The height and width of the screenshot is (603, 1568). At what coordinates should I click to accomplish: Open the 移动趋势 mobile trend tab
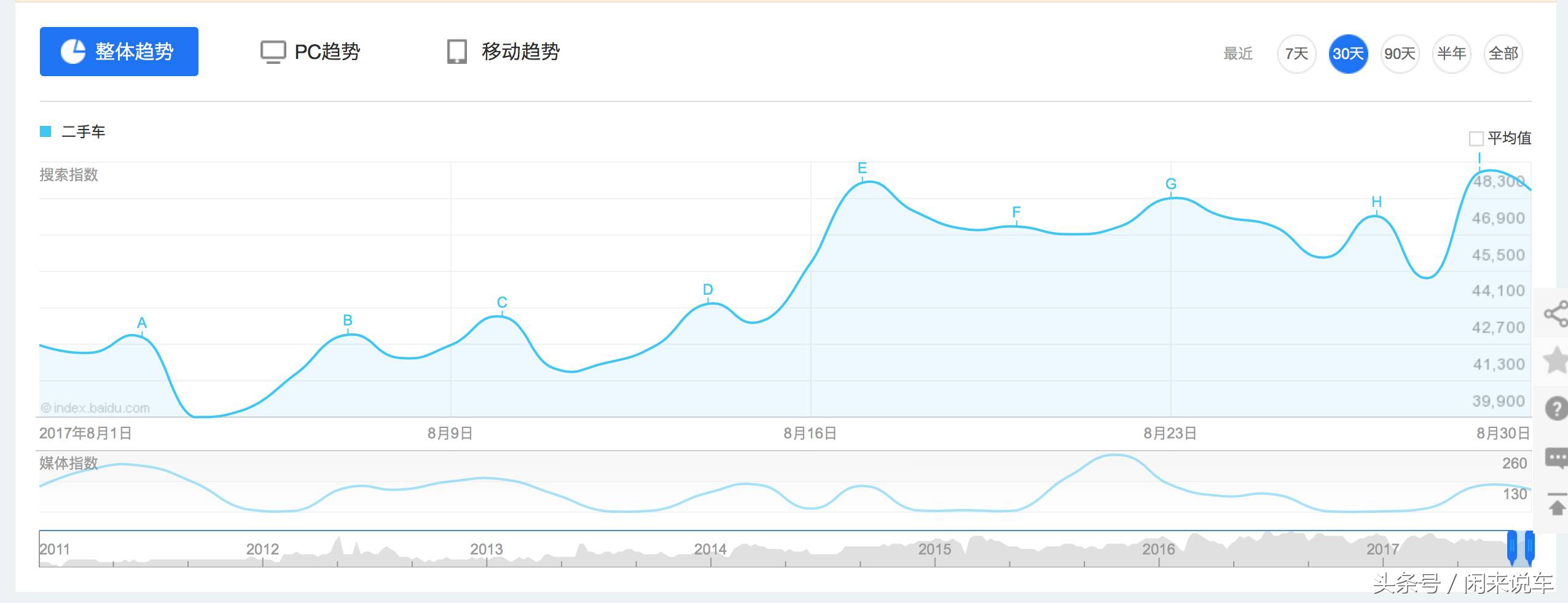click(x=503, y=52)
